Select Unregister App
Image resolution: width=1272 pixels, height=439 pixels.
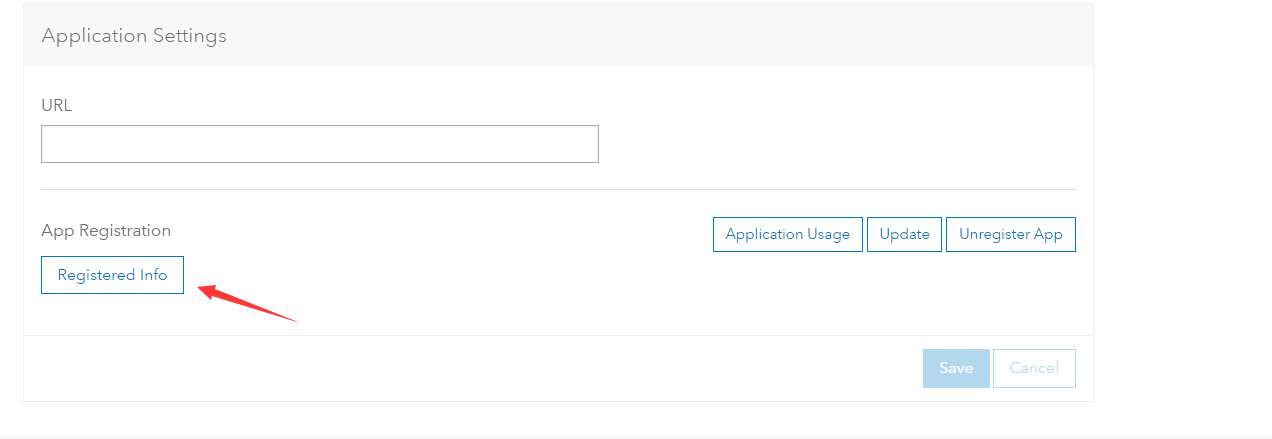1010,234
